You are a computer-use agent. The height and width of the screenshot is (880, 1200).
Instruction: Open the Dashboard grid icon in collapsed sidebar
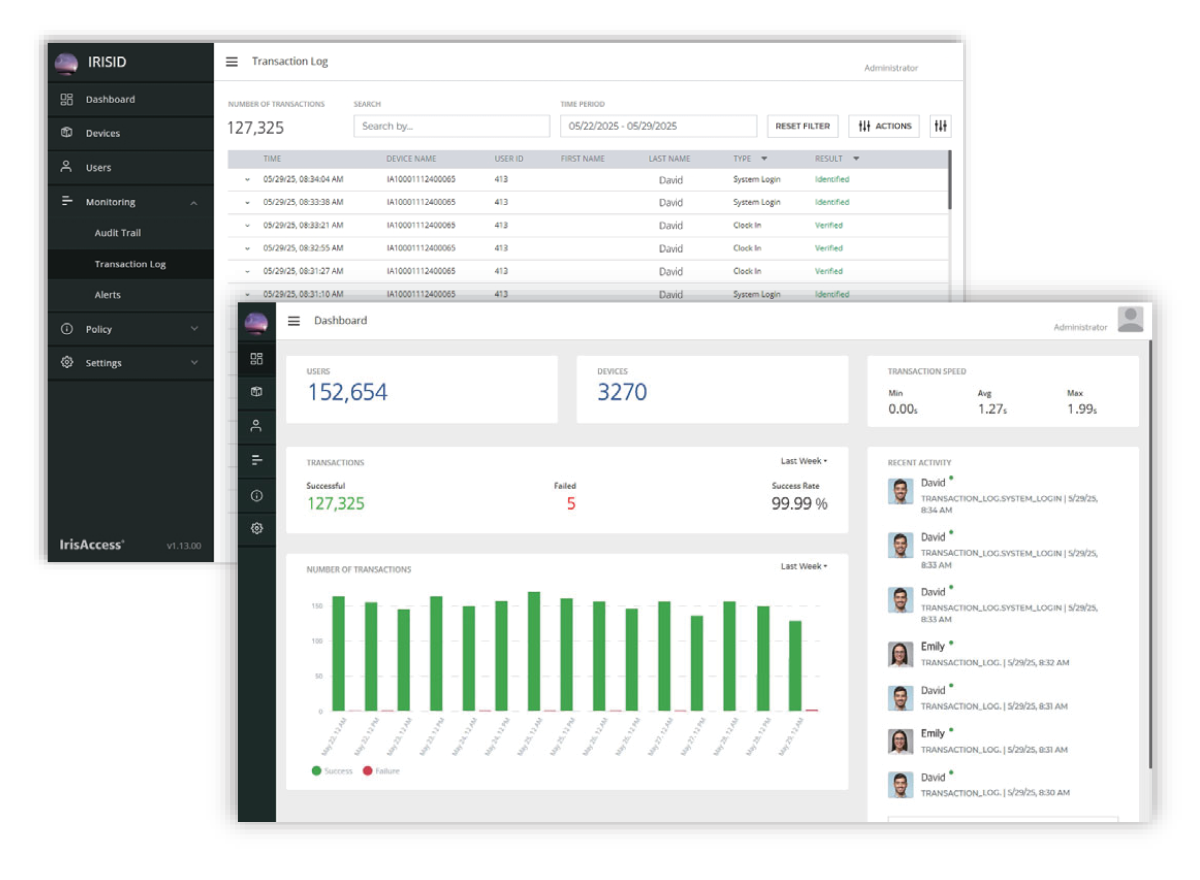[x=257, y=358]
